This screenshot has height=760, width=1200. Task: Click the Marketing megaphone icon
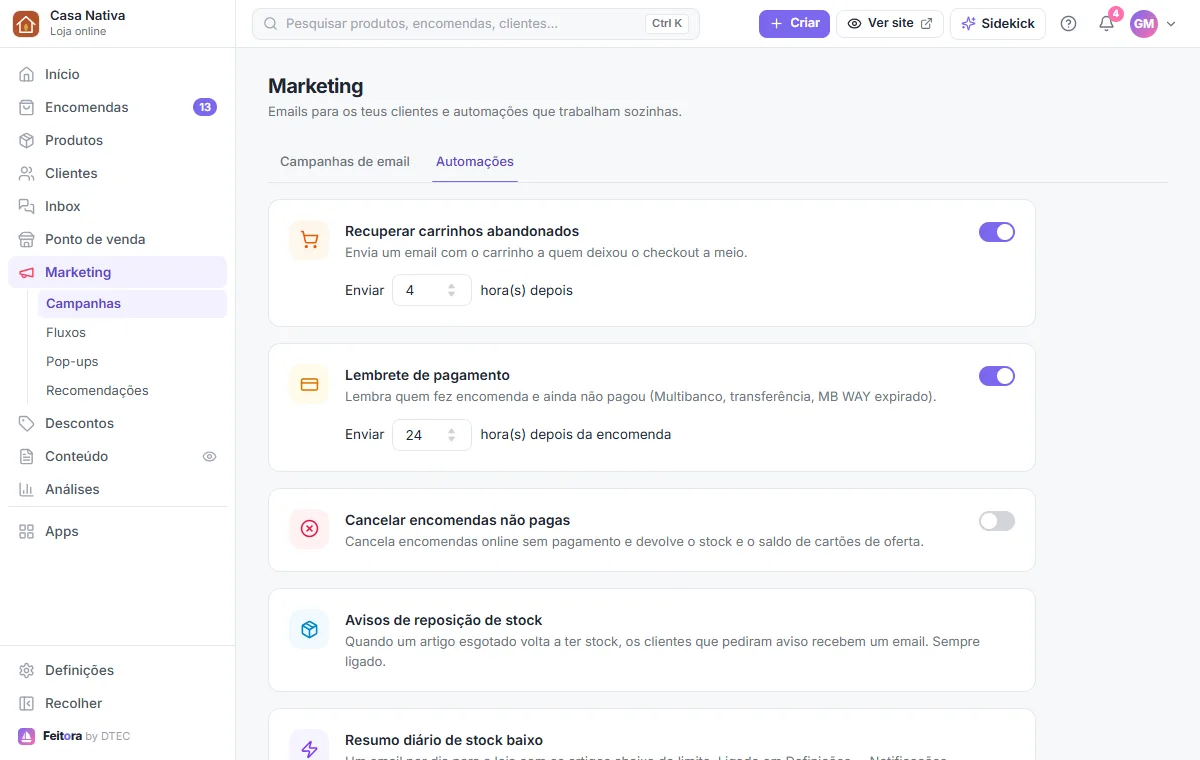(27, 272)
